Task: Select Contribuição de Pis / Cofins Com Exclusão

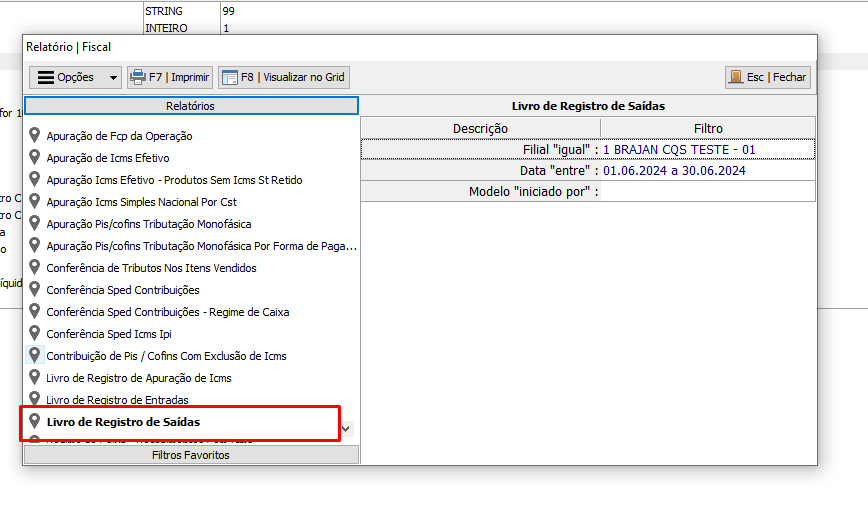Action: coord(166,356)
